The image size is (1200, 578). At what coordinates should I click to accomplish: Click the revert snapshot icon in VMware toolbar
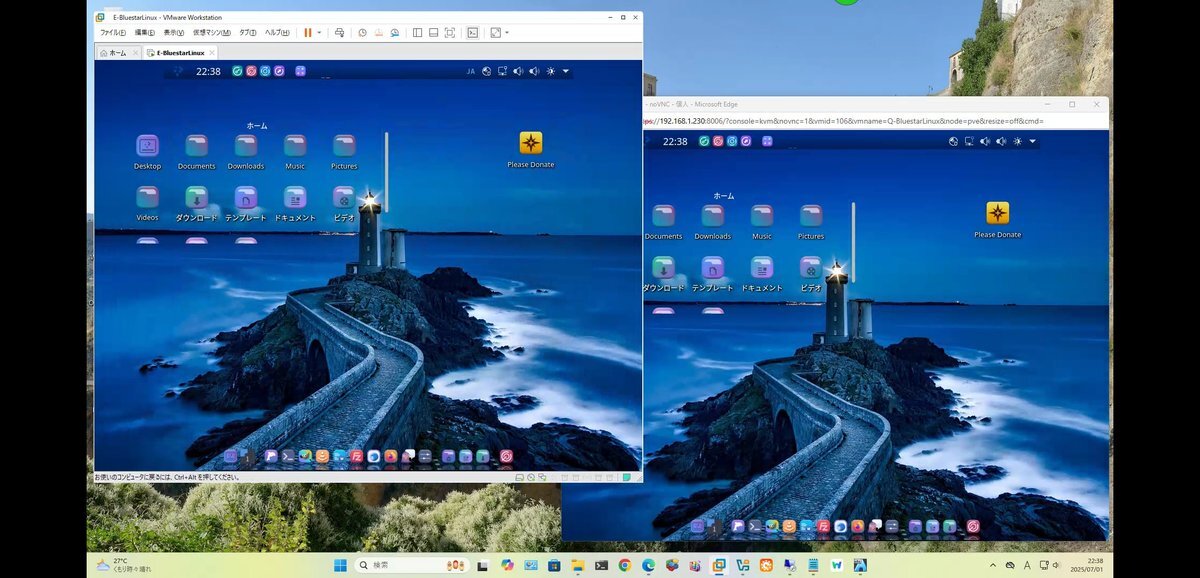(378, 33)
